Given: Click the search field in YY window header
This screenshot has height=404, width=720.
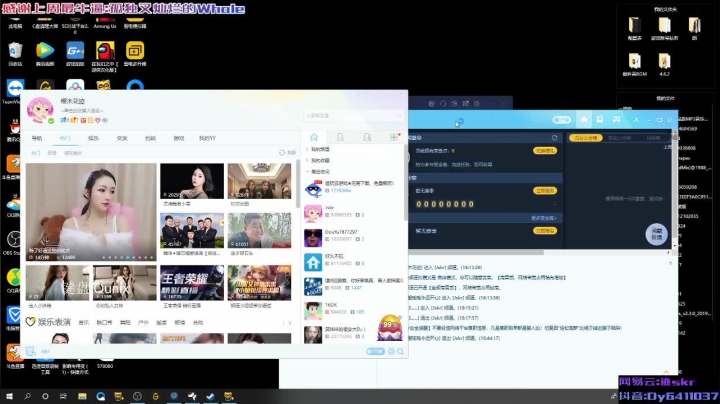Looking at the screenshot, I should 353,116.
